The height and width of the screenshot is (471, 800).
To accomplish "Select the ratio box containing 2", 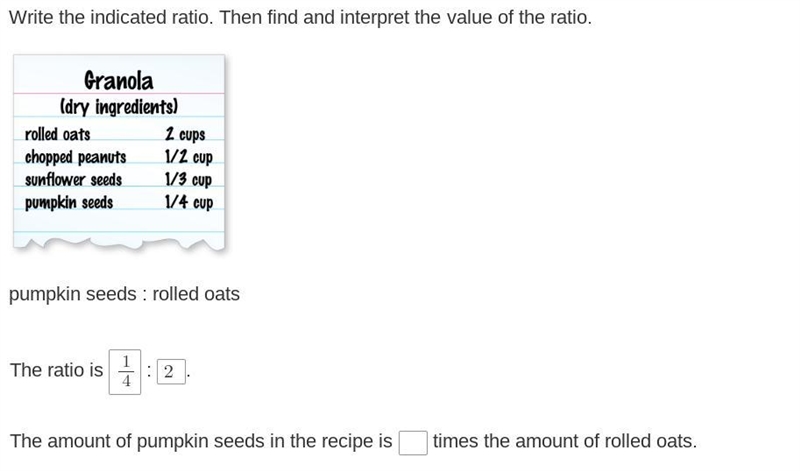I will click(x=171, y=371).
